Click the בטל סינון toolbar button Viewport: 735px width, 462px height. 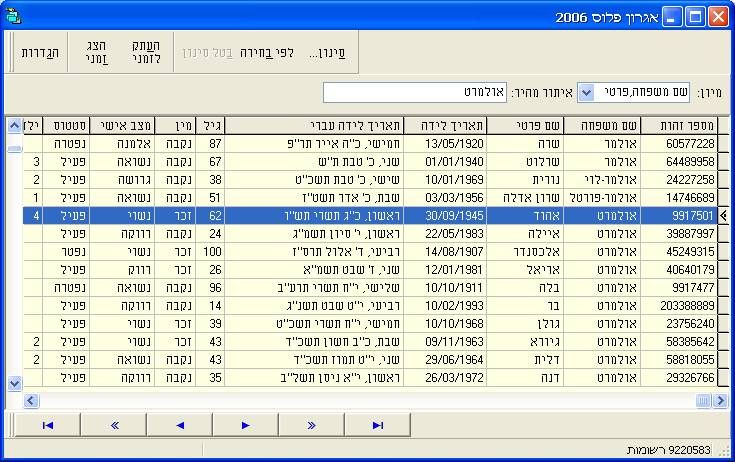(207, 53)
